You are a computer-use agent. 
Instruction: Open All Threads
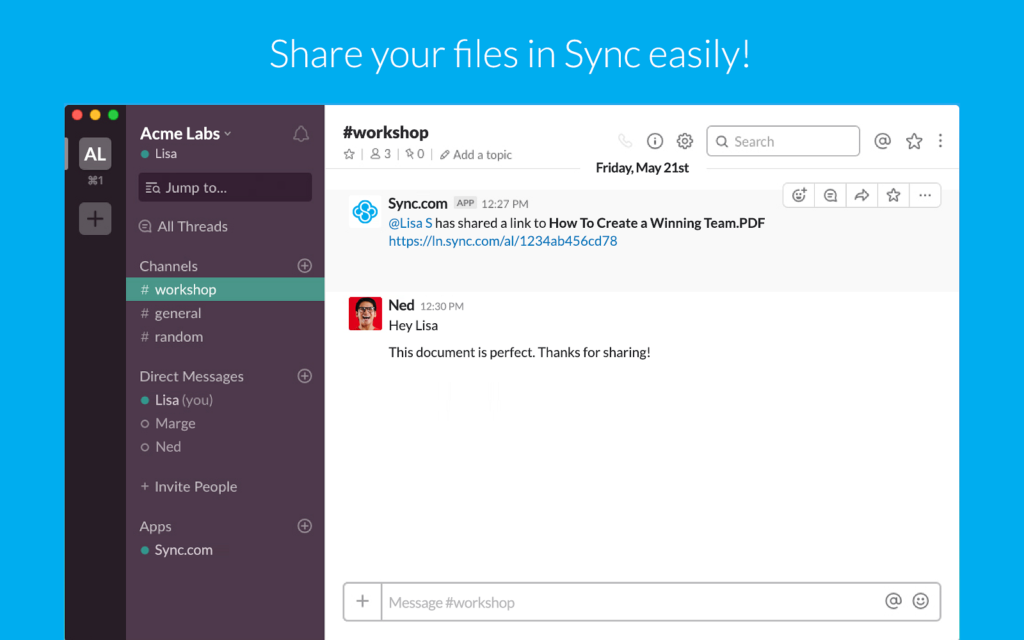click(x=192, y=226)
